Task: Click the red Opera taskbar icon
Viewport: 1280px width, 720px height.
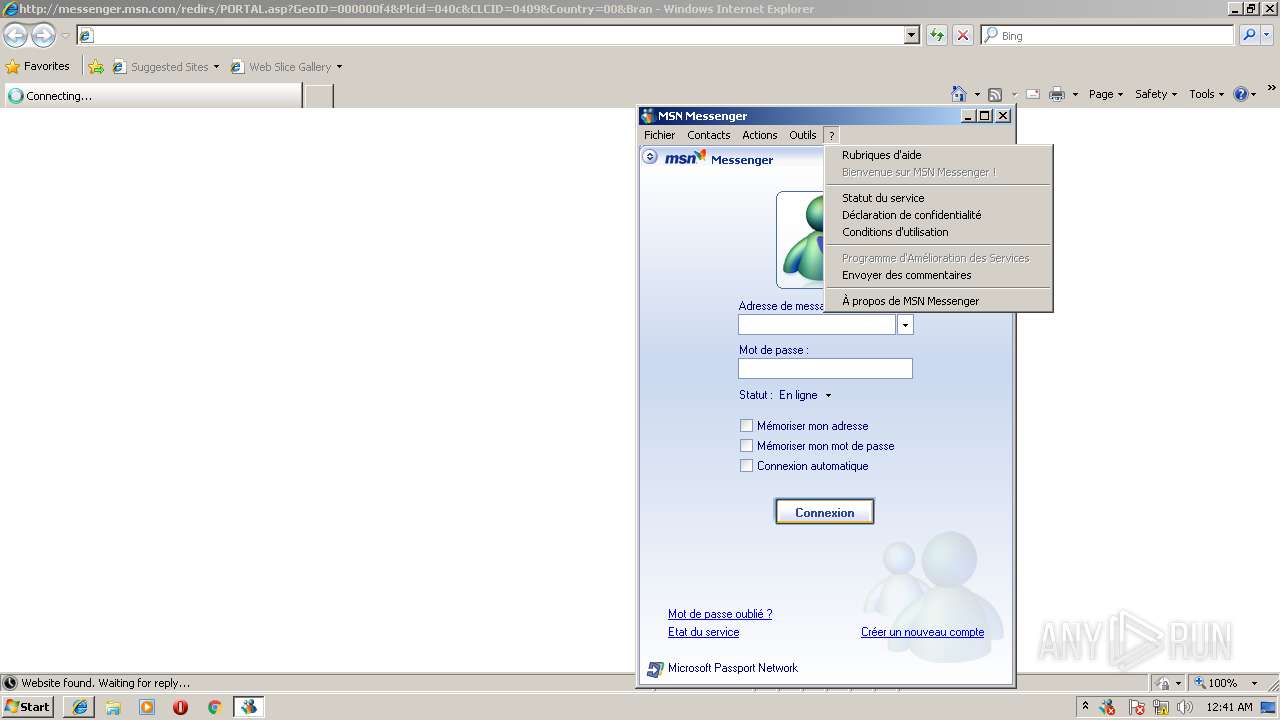Action: tap(180, 707)
